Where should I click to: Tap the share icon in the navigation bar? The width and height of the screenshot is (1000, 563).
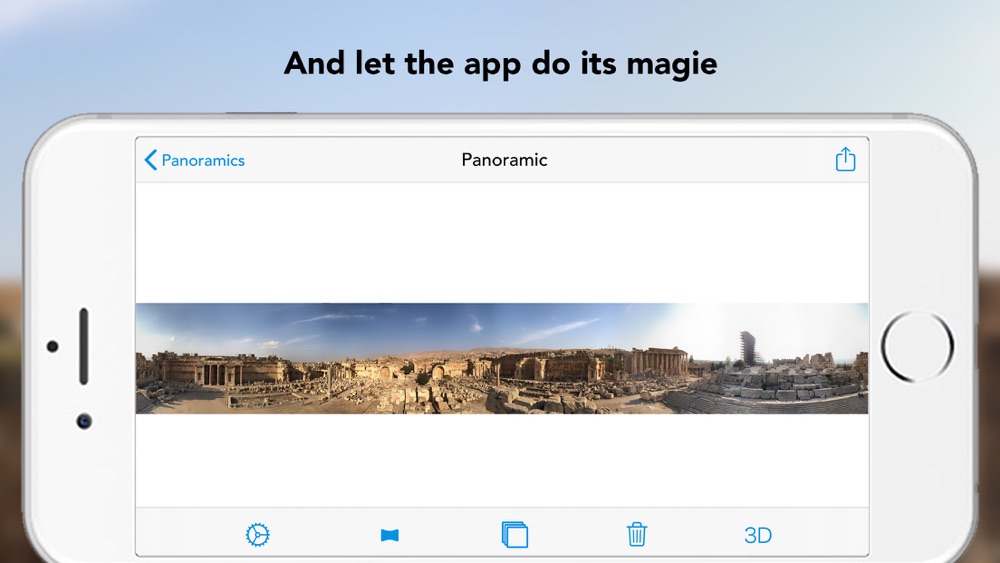pyautogui.click(x=845, y=159)
